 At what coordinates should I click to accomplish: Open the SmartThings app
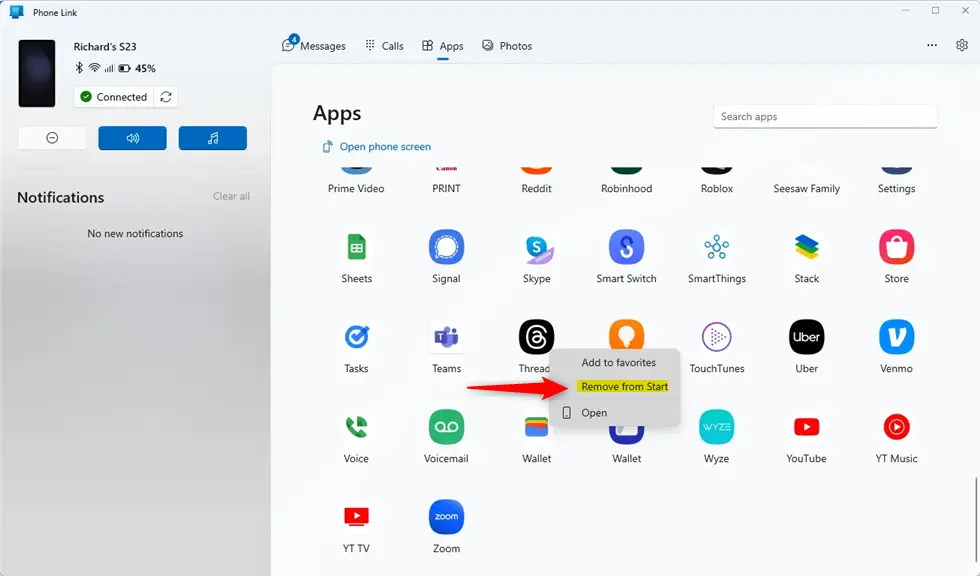[716, 247]
